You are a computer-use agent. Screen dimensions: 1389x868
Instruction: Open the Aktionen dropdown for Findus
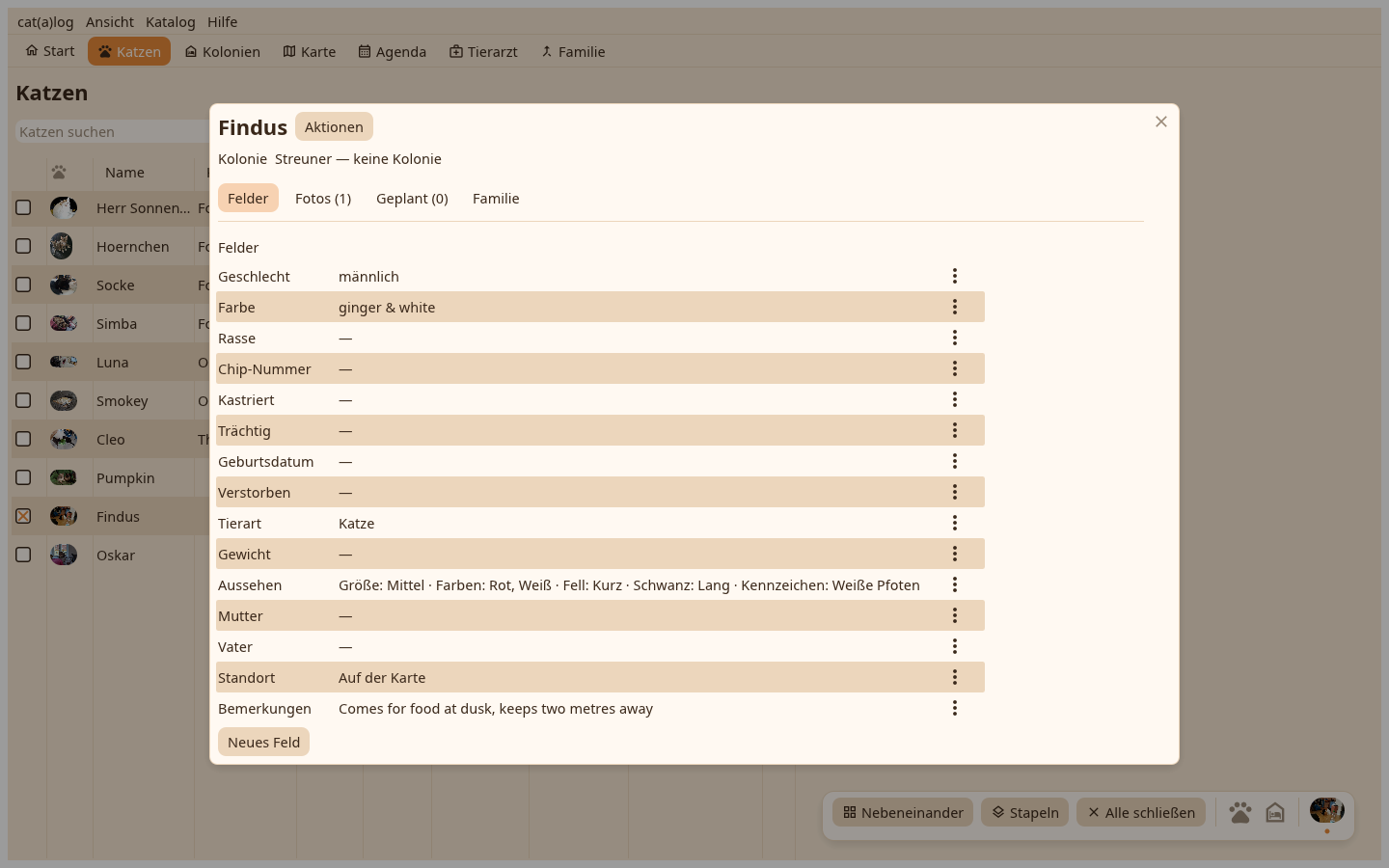tap(334, 126)
